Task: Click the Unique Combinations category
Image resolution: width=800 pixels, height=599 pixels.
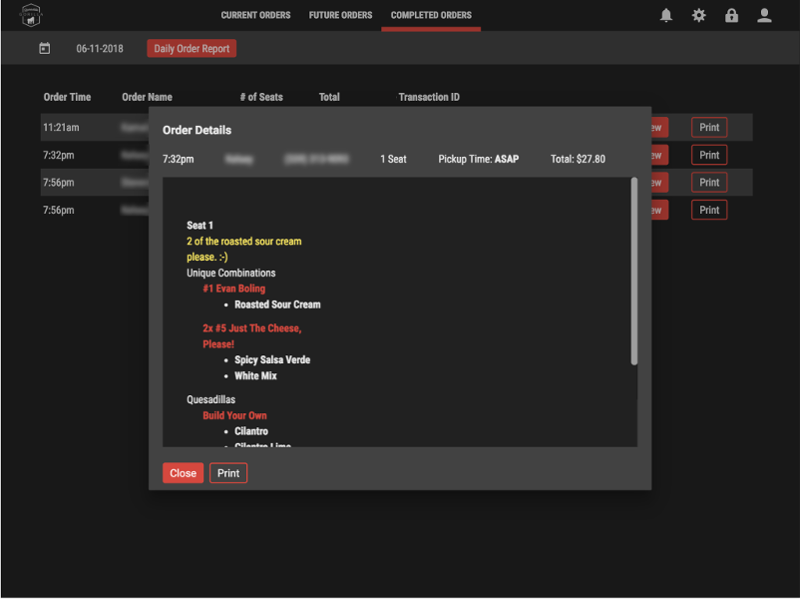Action: coord(231,273)
